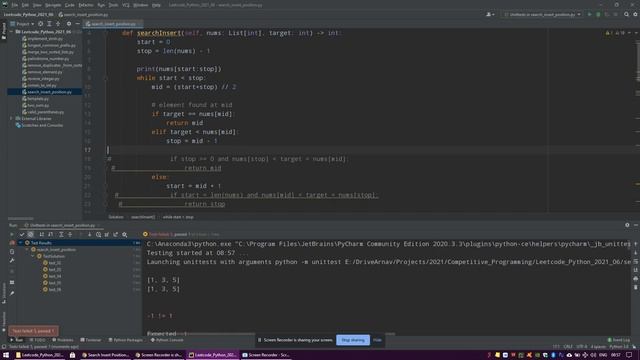Click the locate-file target icon in Project panel

coord(40,24)
